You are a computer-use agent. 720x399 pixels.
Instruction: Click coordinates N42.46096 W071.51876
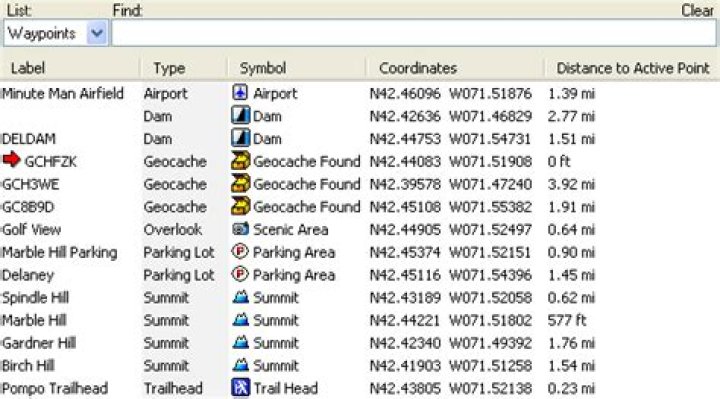tap(450, 94)
